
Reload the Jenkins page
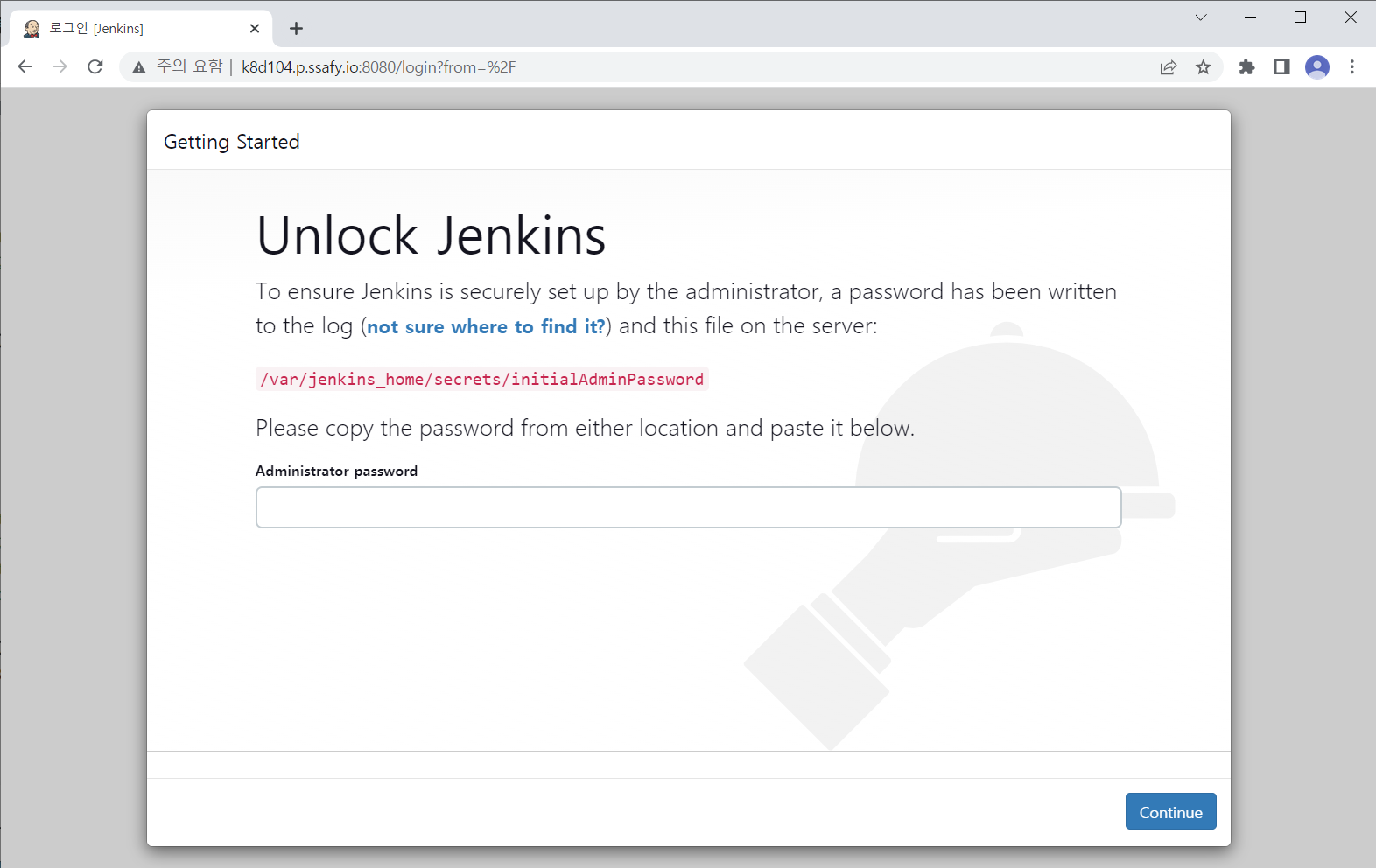(95, 67)
